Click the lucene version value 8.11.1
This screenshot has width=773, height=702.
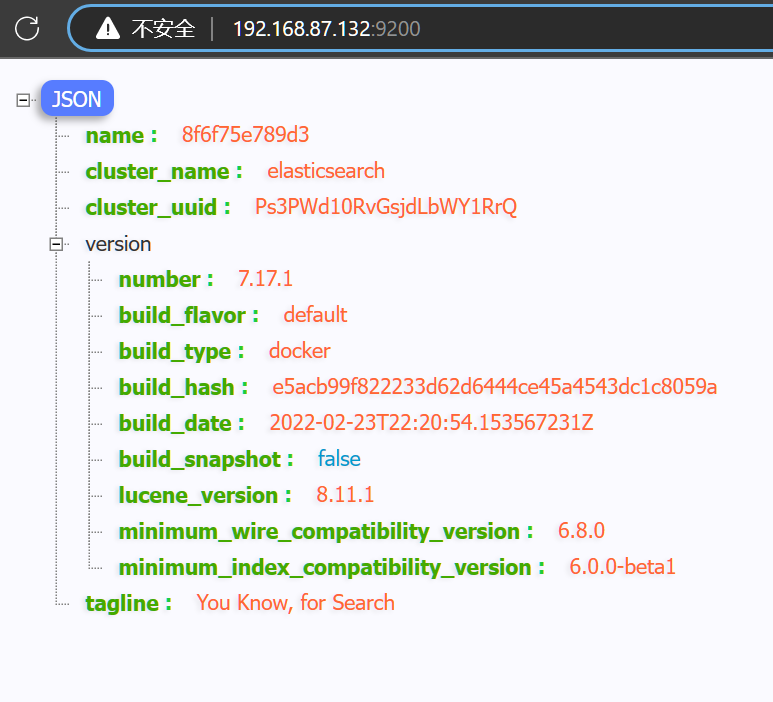click(345, 495)
